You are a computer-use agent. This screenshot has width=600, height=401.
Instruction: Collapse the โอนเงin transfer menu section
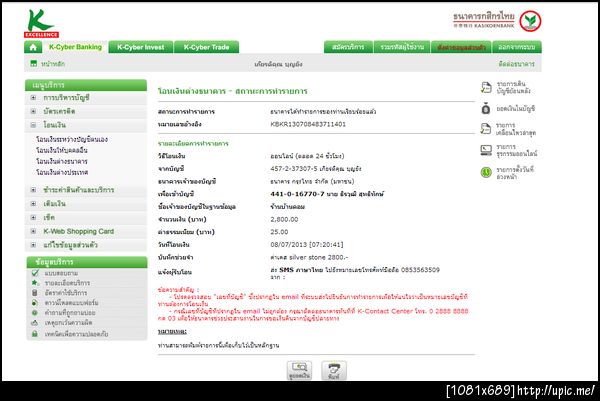tap(33, 125)
